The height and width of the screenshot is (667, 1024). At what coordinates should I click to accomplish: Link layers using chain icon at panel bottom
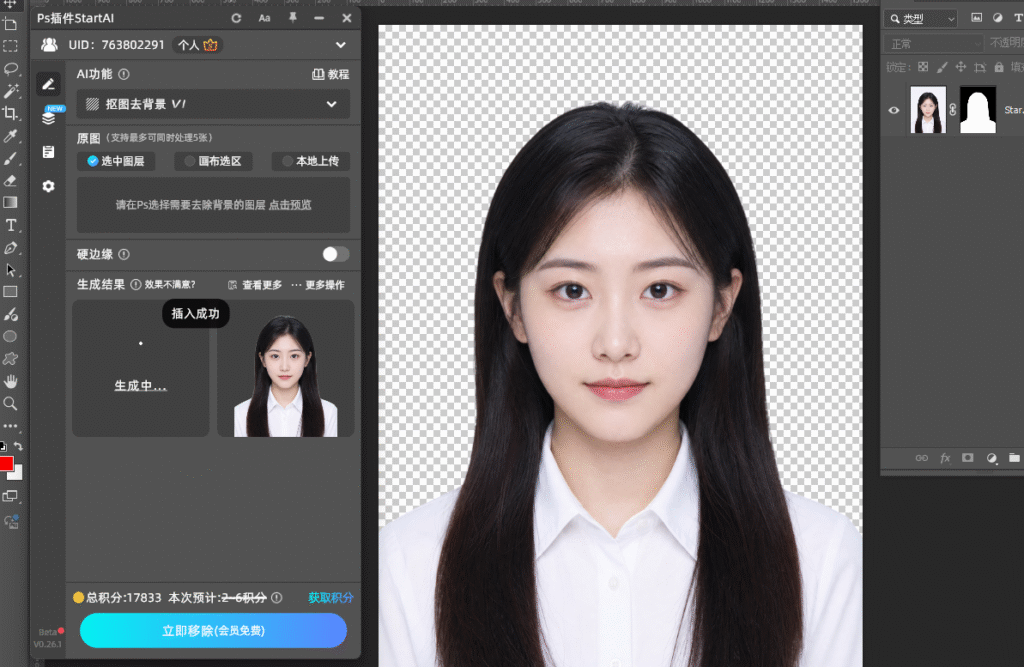921,458
